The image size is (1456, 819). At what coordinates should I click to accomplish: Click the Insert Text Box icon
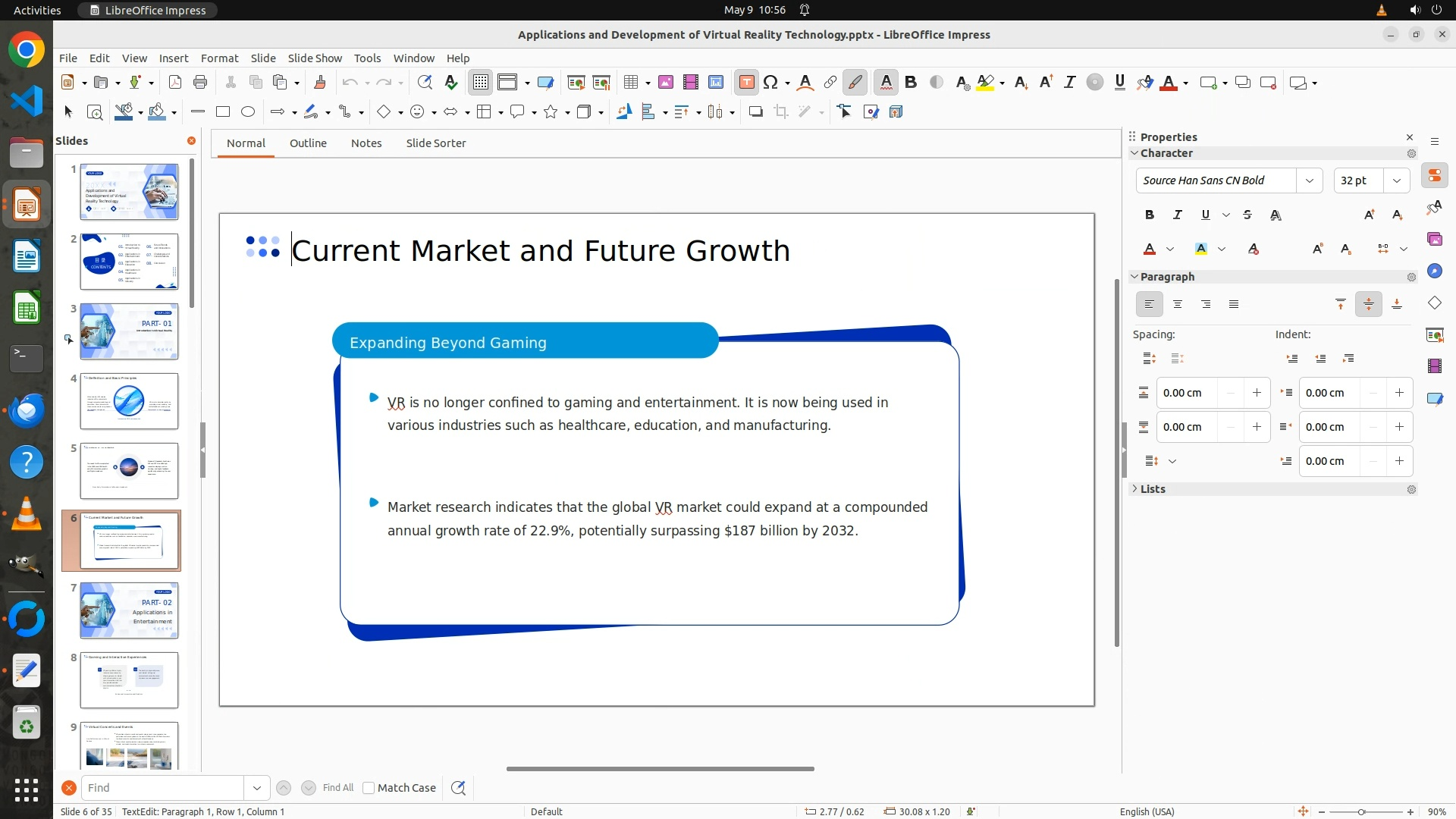pyautogui.click(x=746, y=83)
